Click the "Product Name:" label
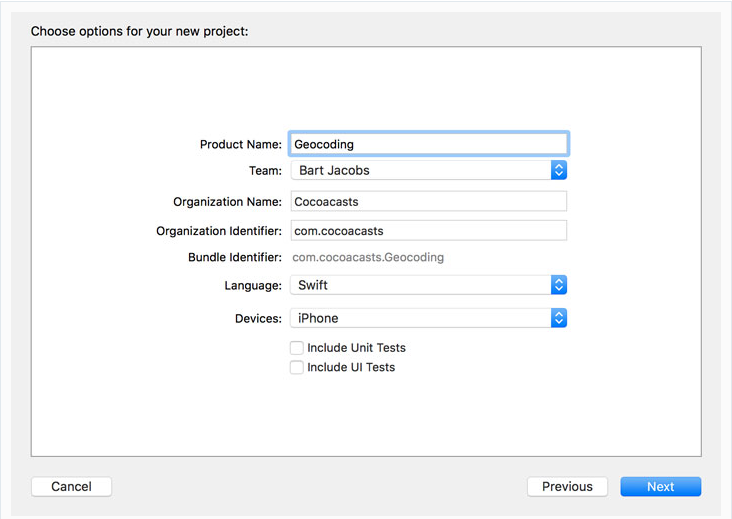 tap(241, 145)
